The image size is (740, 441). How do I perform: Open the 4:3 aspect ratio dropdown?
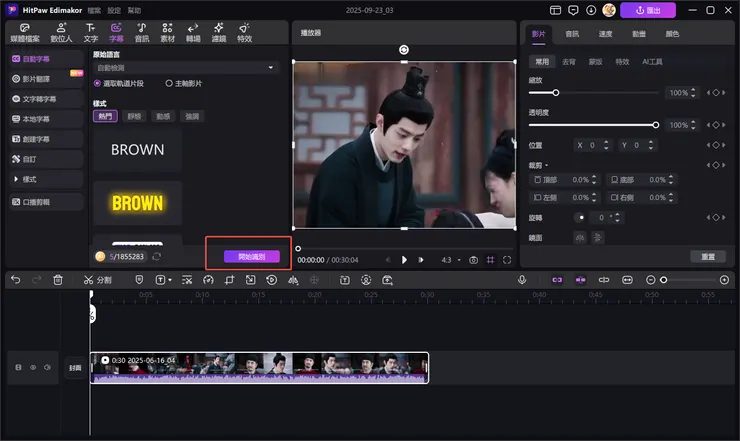tap(451, 260)
